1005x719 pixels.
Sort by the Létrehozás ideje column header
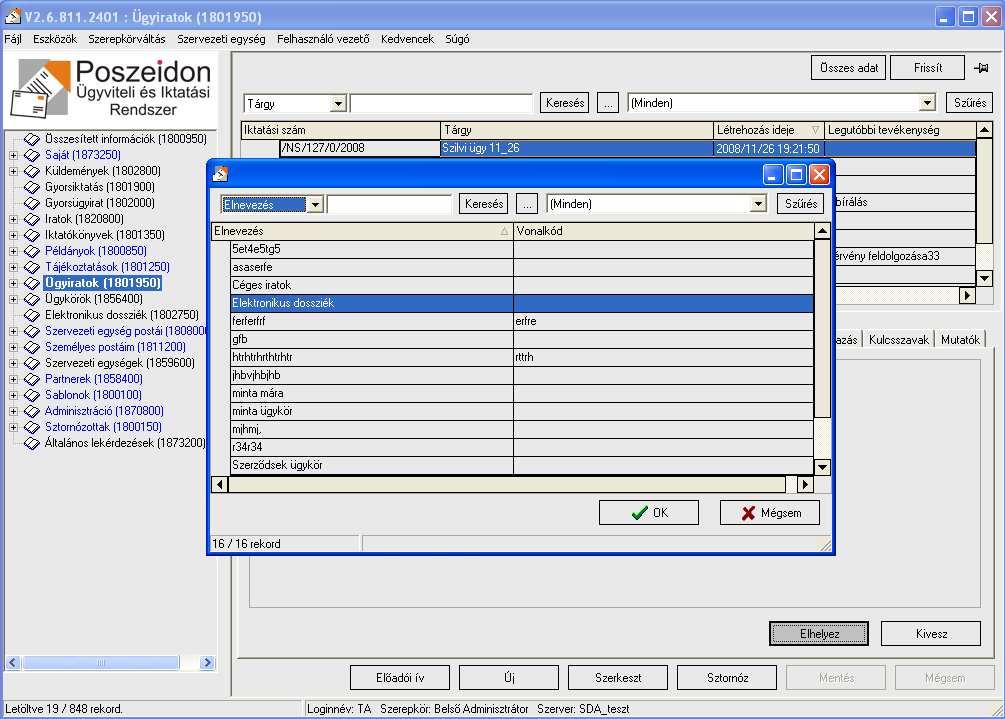[x=768, y=130]
